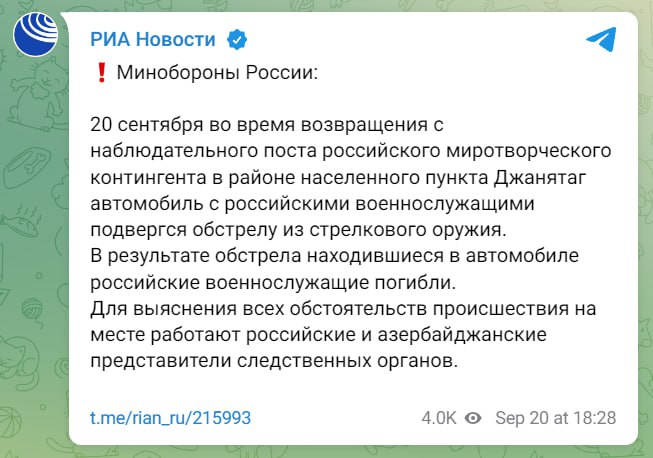
Task: Click the blue verified badge icon
Action: tap(237, 40)
